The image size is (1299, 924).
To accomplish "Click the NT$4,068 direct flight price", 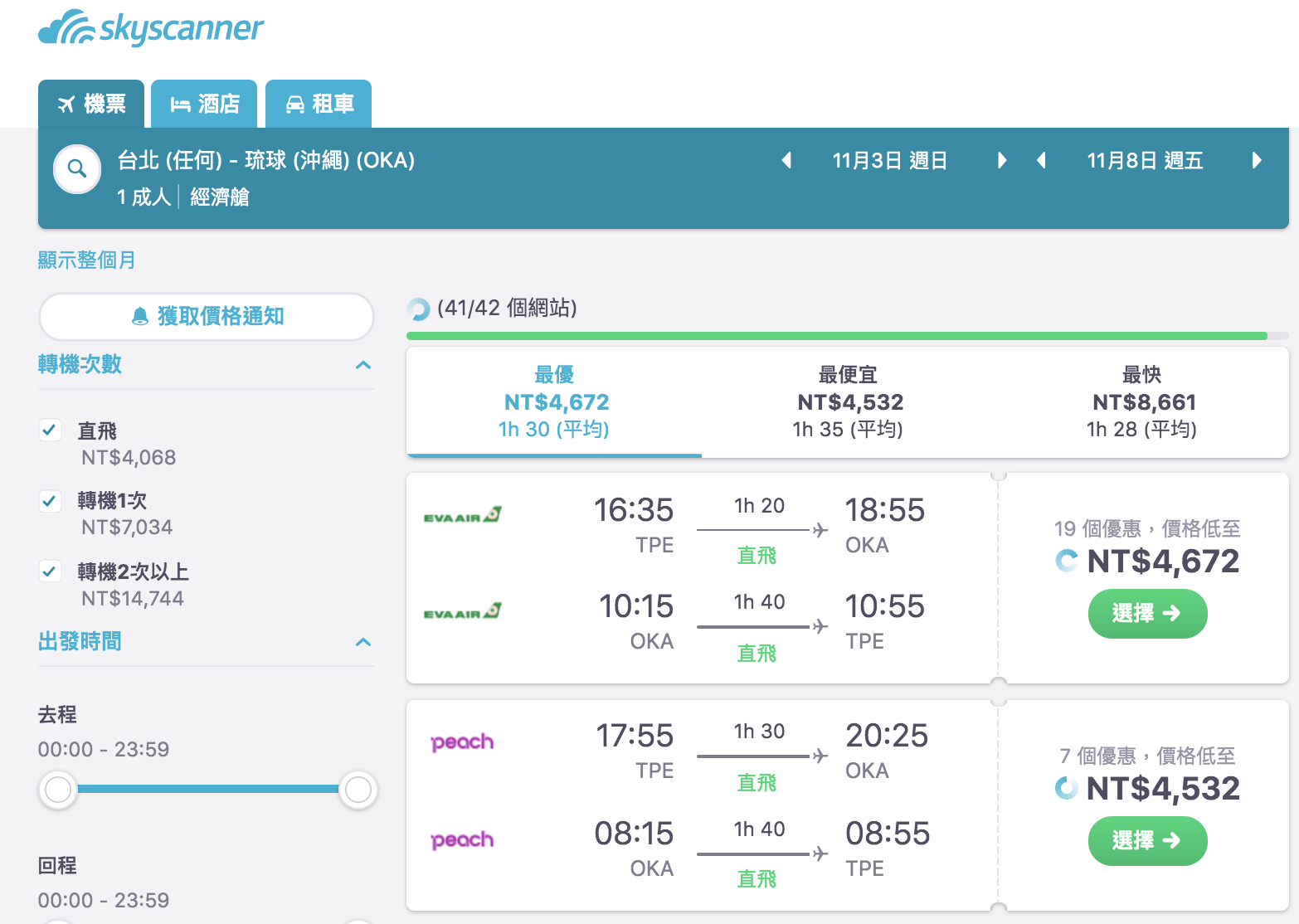I will [129, 458].
